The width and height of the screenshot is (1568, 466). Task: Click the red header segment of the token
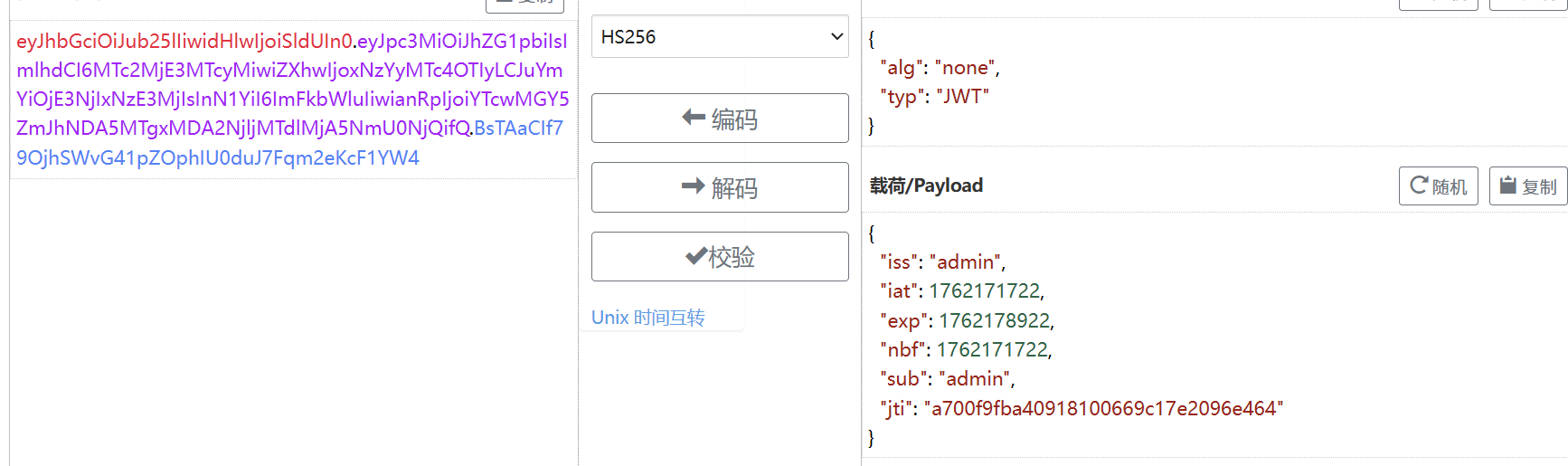(x=184, y=41)
